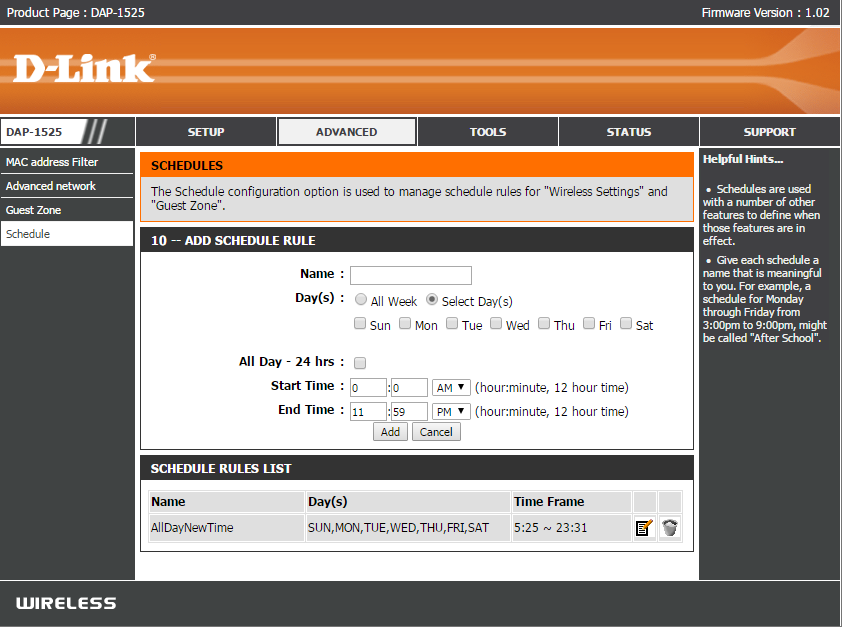Delete the AllDayNewTime rule with trash icon
Viewport: 842px width, 627px height.
point(670,528)
